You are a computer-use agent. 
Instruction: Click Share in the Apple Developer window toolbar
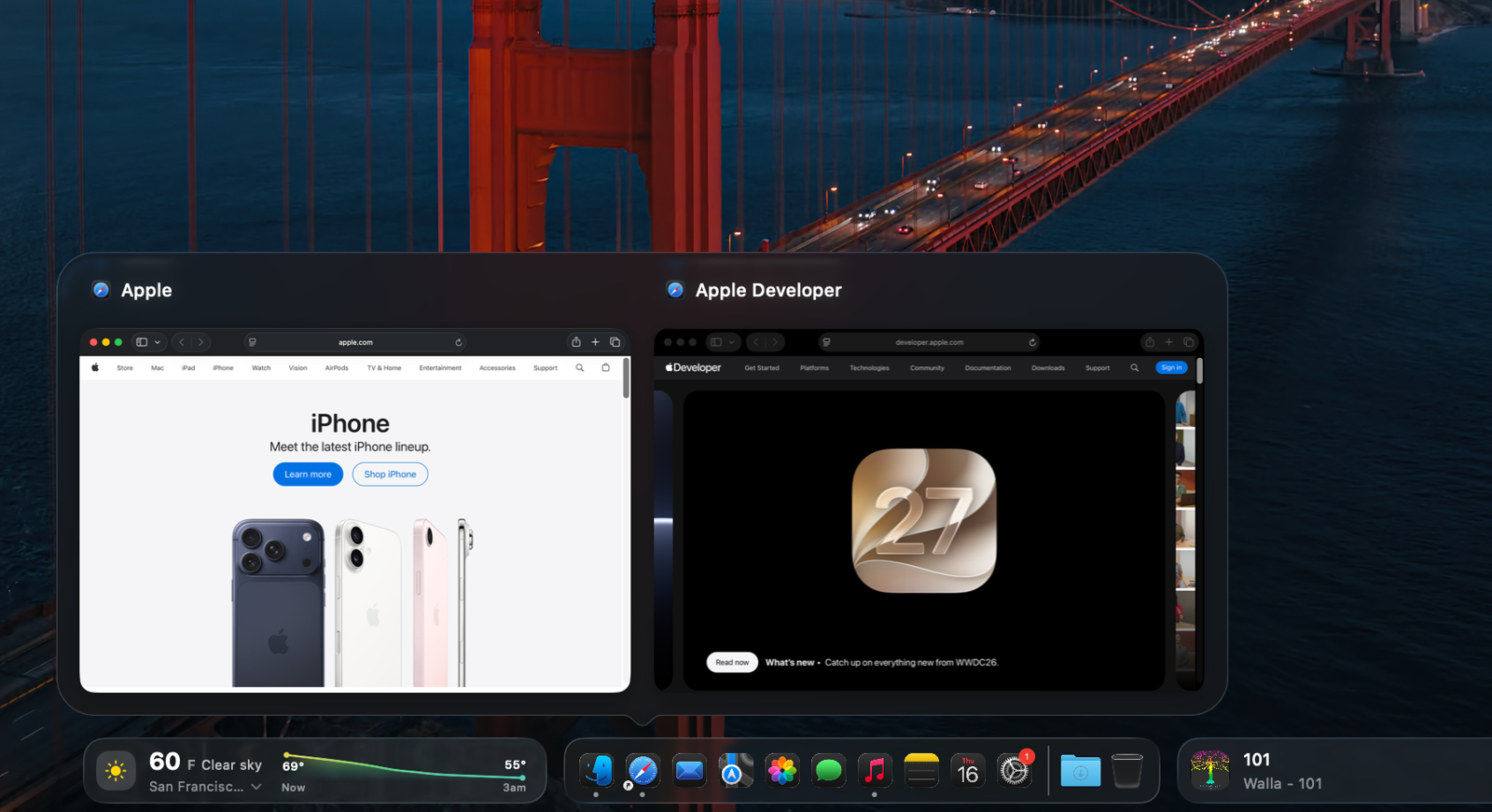pos(1150,342)
